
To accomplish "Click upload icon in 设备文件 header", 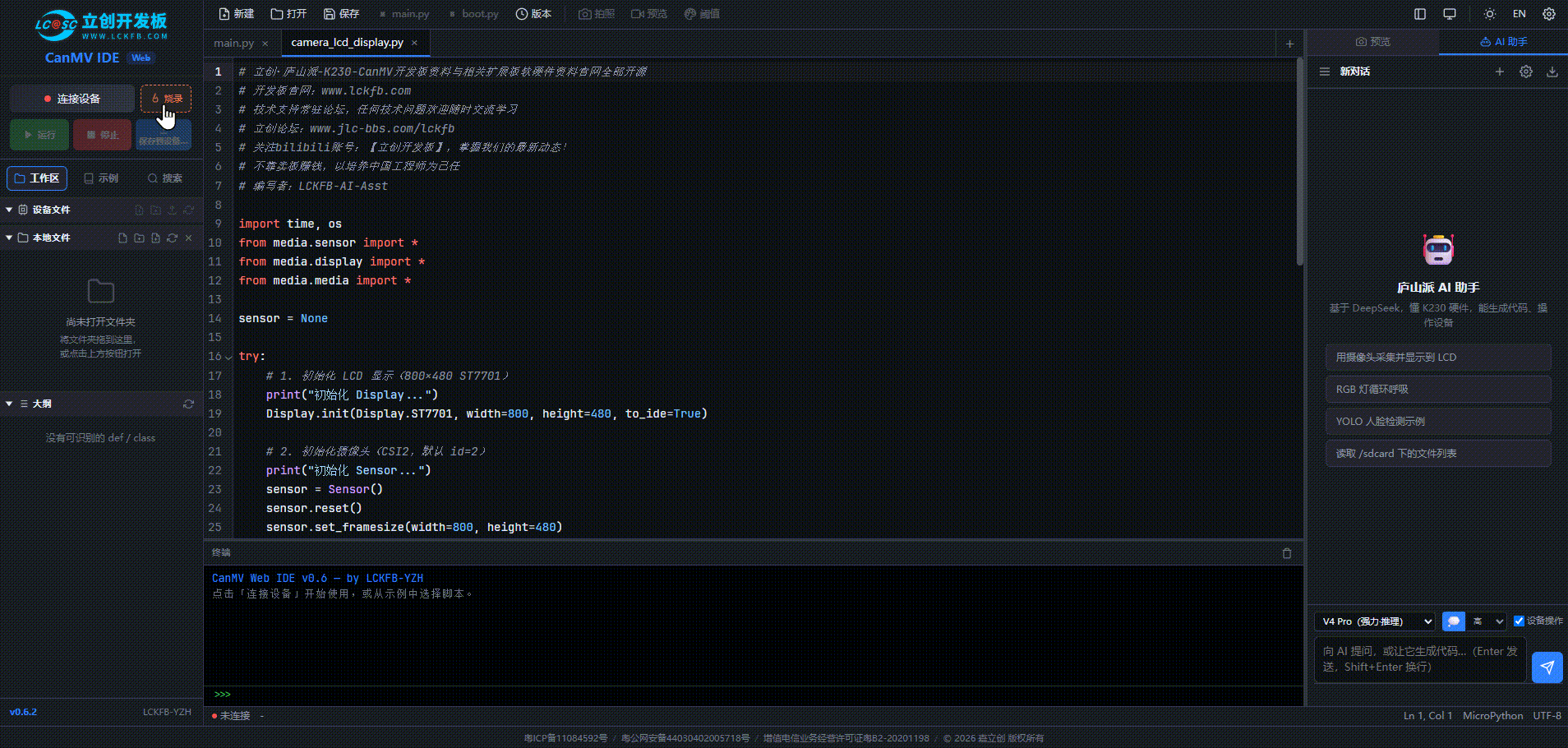I will click(x=172, y=210).
